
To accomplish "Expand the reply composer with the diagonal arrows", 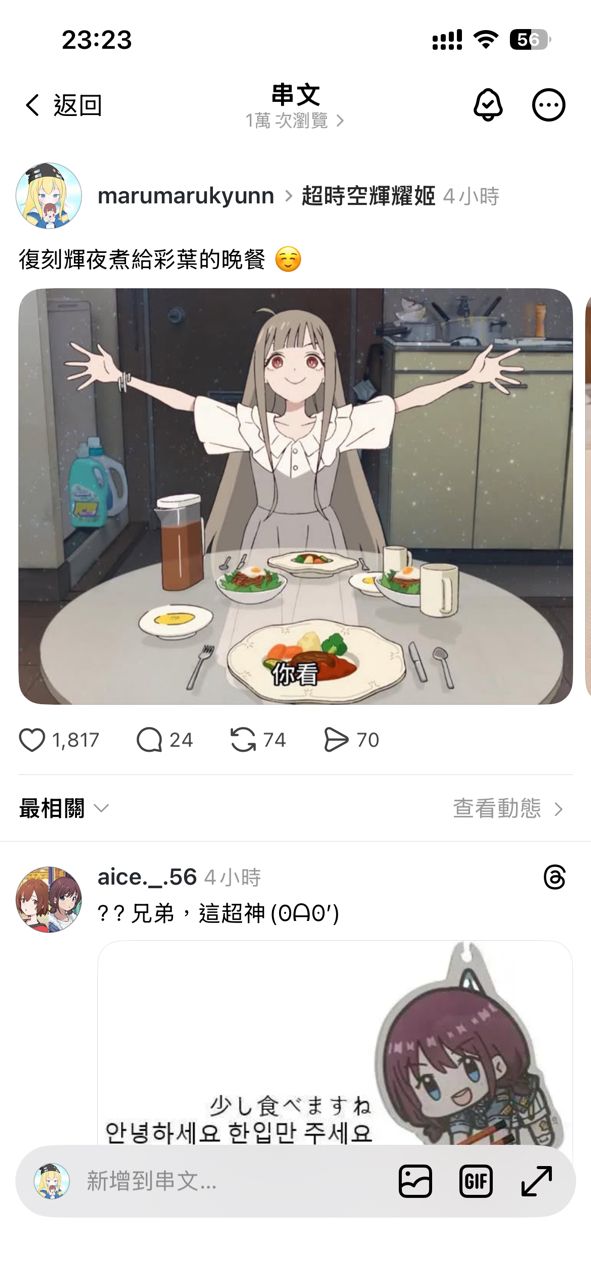I will pyautogui.click(x=537, y=1181).
